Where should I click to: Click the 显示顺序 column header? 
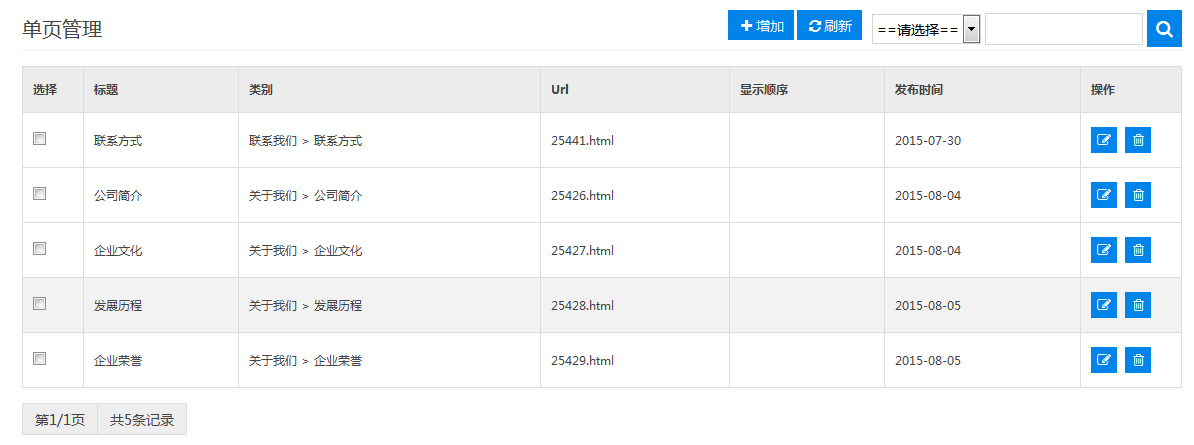pos(764,90)
